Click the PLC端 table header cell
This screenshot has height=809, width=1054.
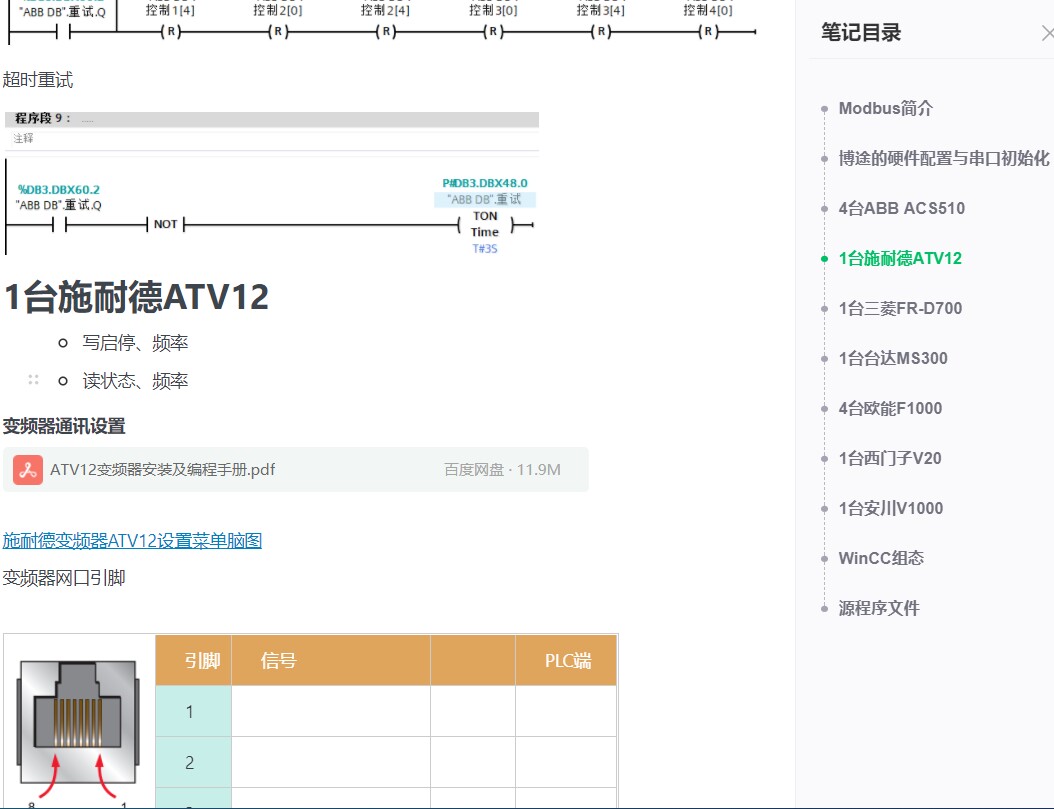point(566,661)
